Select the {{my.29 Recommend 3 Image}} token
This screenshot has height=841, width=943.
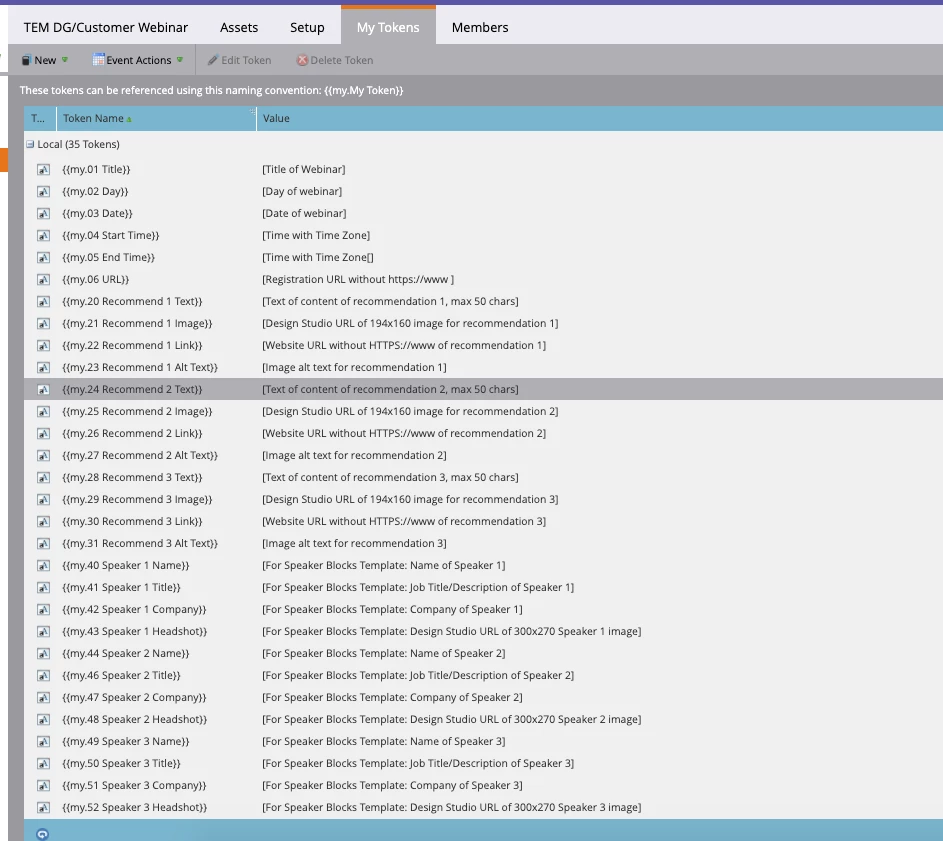[x=137, y=499]
